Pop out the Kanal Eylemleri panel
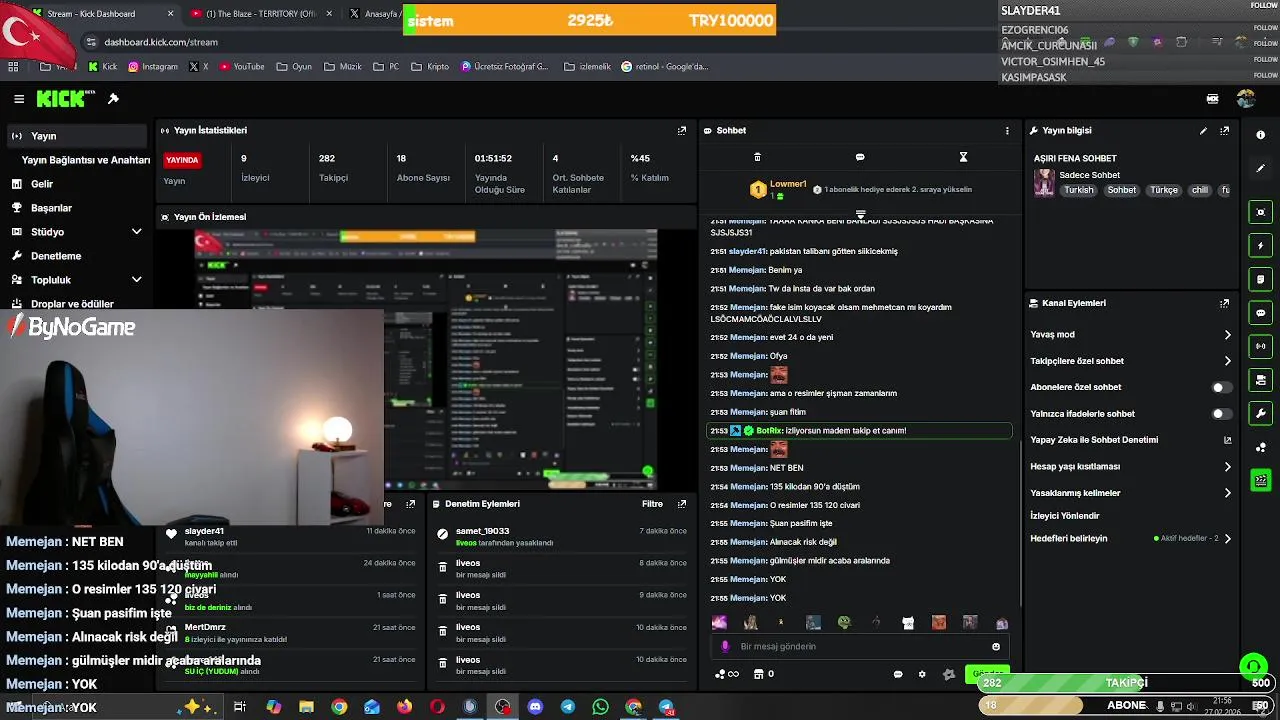Image resolution: width=1280 pixels, height=720 pixels. coord(1225,303)
